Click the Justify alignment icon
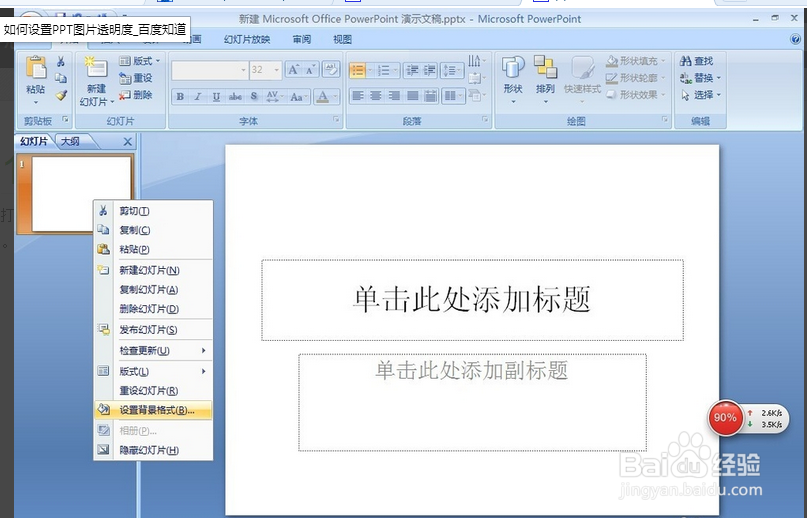 pyautogui.click(x=413, y=96)
